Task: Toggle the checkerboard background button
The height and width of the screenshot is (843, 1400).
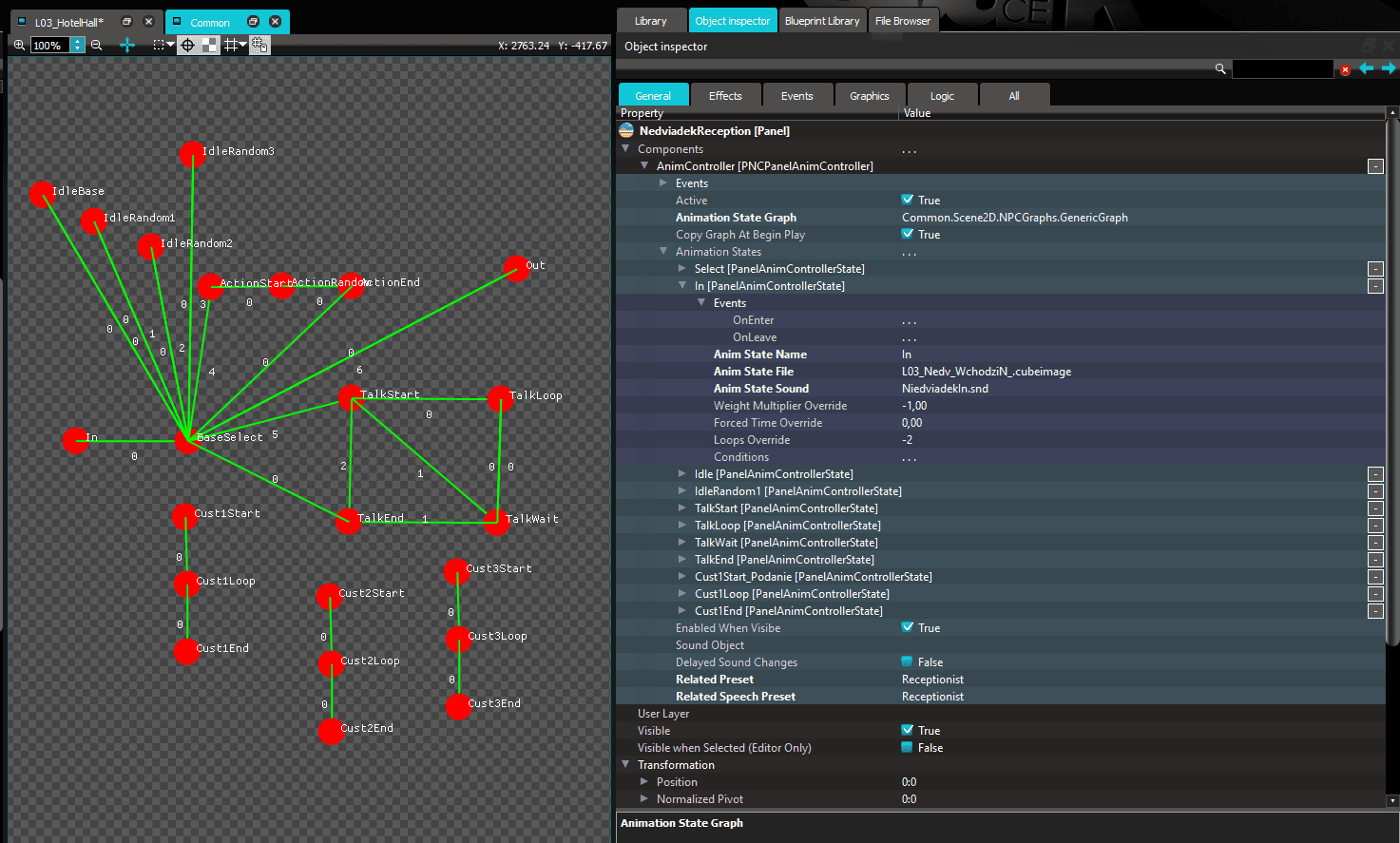Action: click(x=210, y=45)
